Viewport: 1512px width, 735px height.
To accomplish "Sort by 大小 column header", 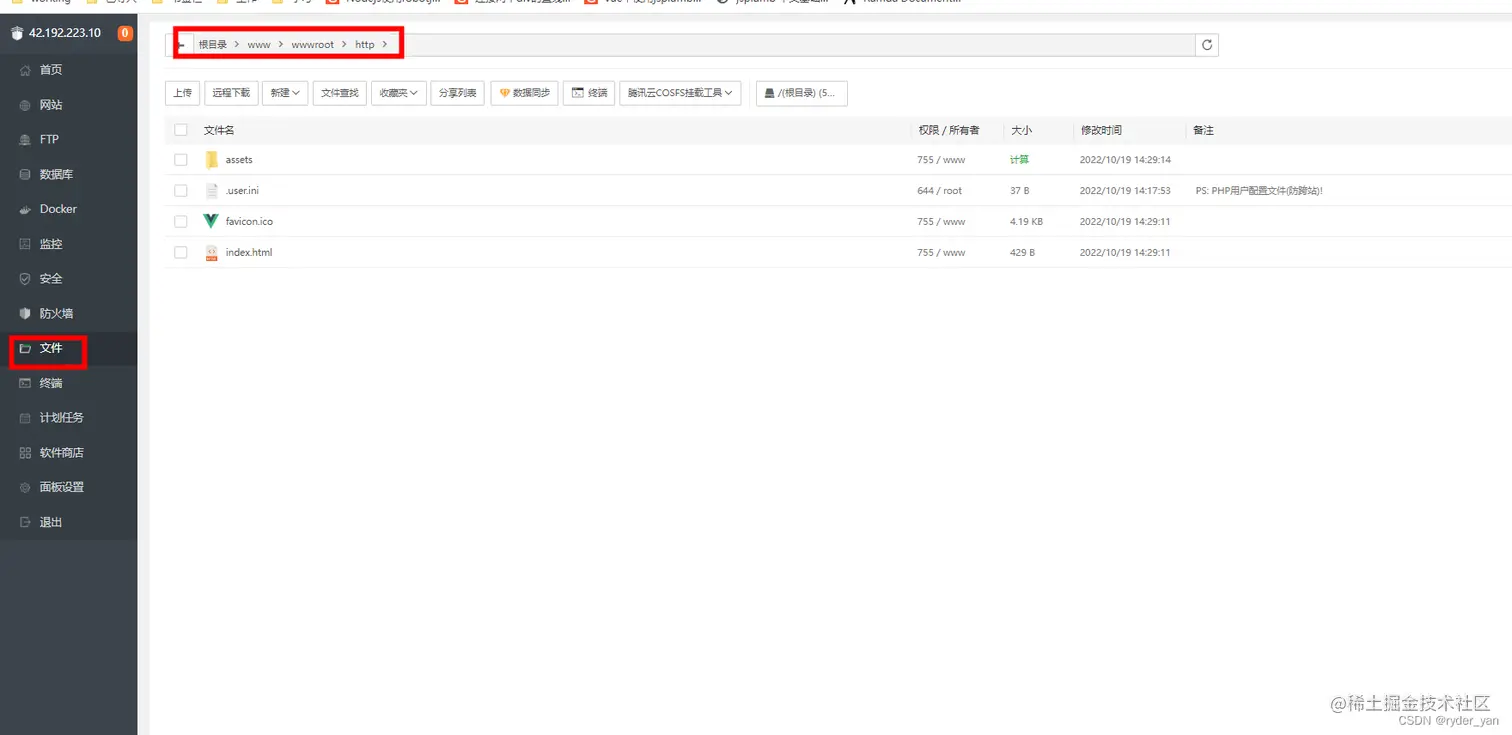I will (x=1021, y=130).
